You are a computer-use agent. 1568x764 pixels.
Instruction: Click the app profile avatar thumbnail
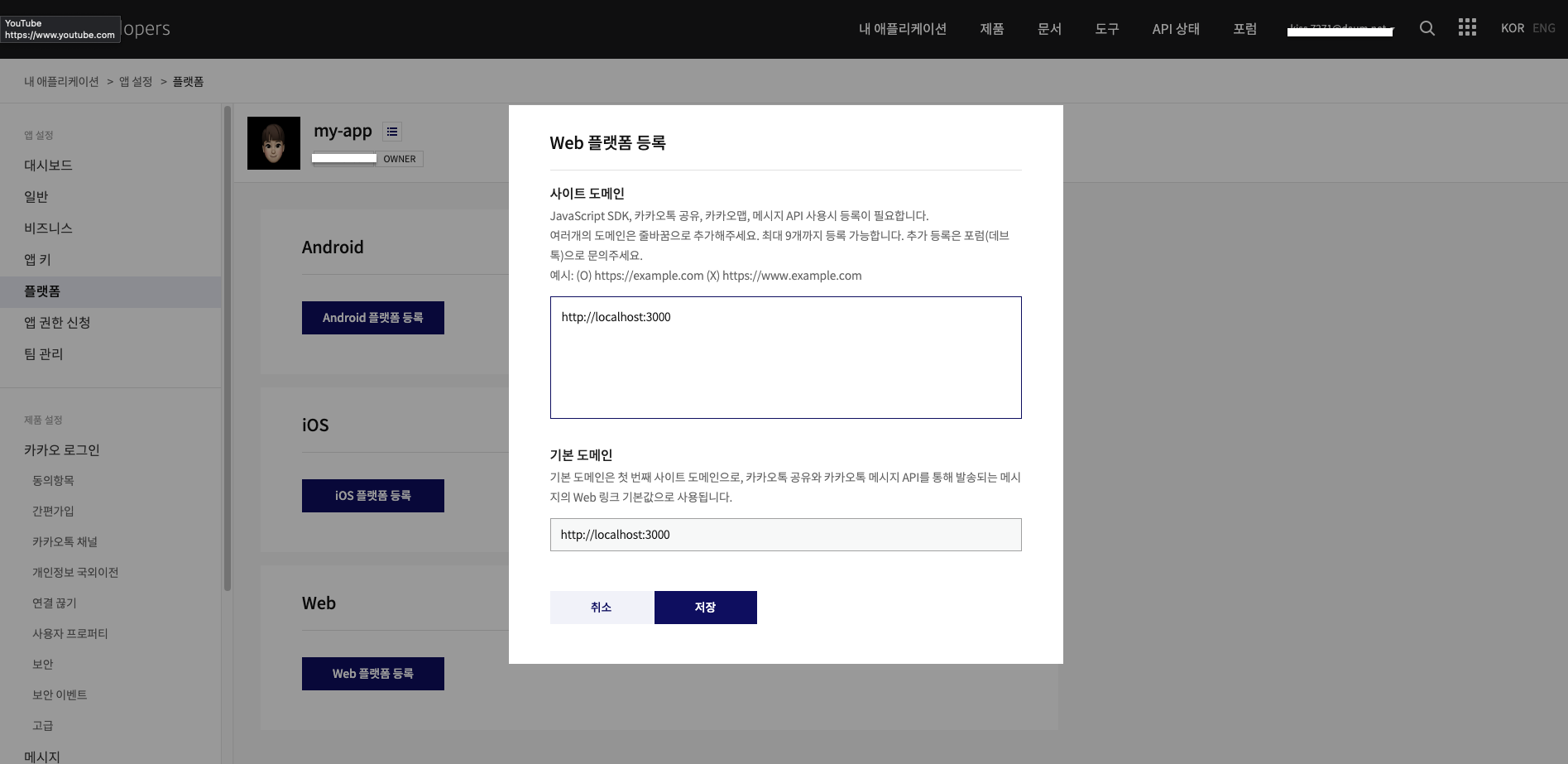tap(274, 143)
